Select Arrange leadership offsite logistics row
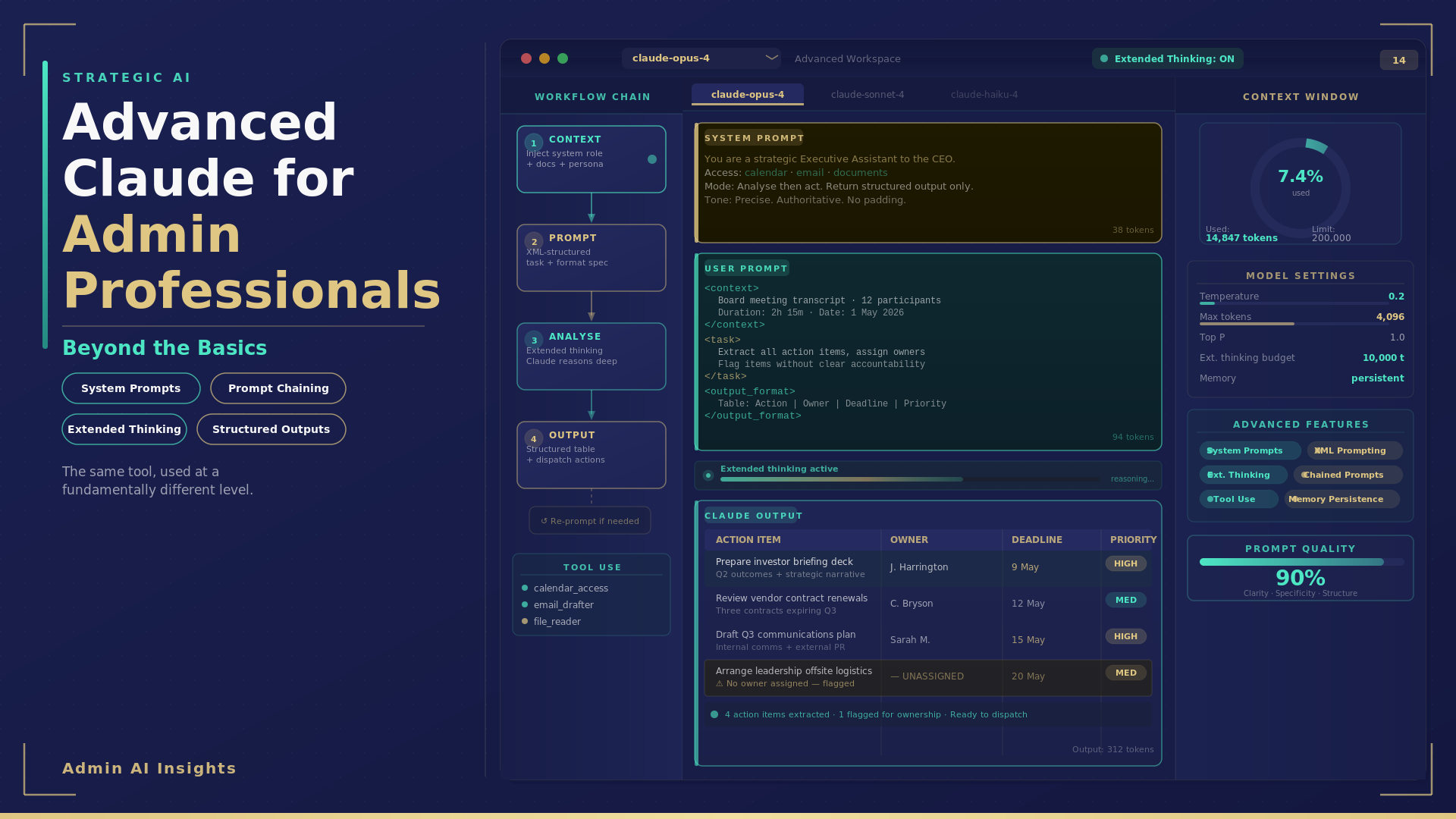The height and width of the screenshot is (819, 1456). pyautogui.click(x=928, y=677)
